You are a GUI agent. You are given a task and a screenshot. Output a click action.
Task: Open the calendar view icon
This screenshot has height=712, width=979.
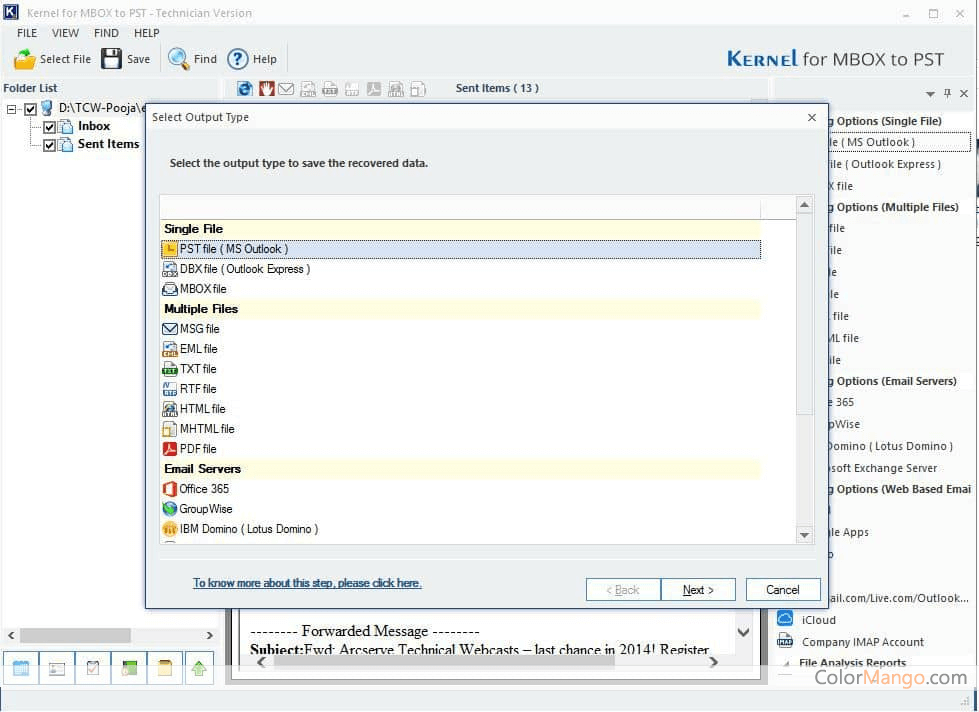pos(21,668)
